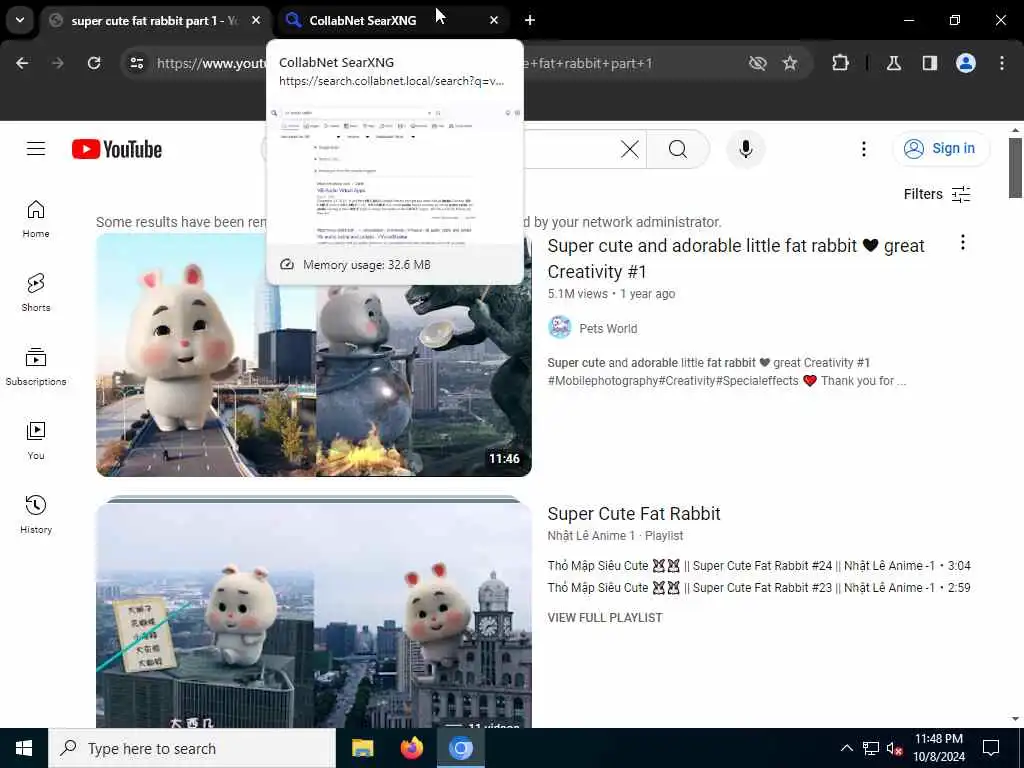Go to the YouTube logo homepage
1024x768 pixels.
(x=117, y=149)
